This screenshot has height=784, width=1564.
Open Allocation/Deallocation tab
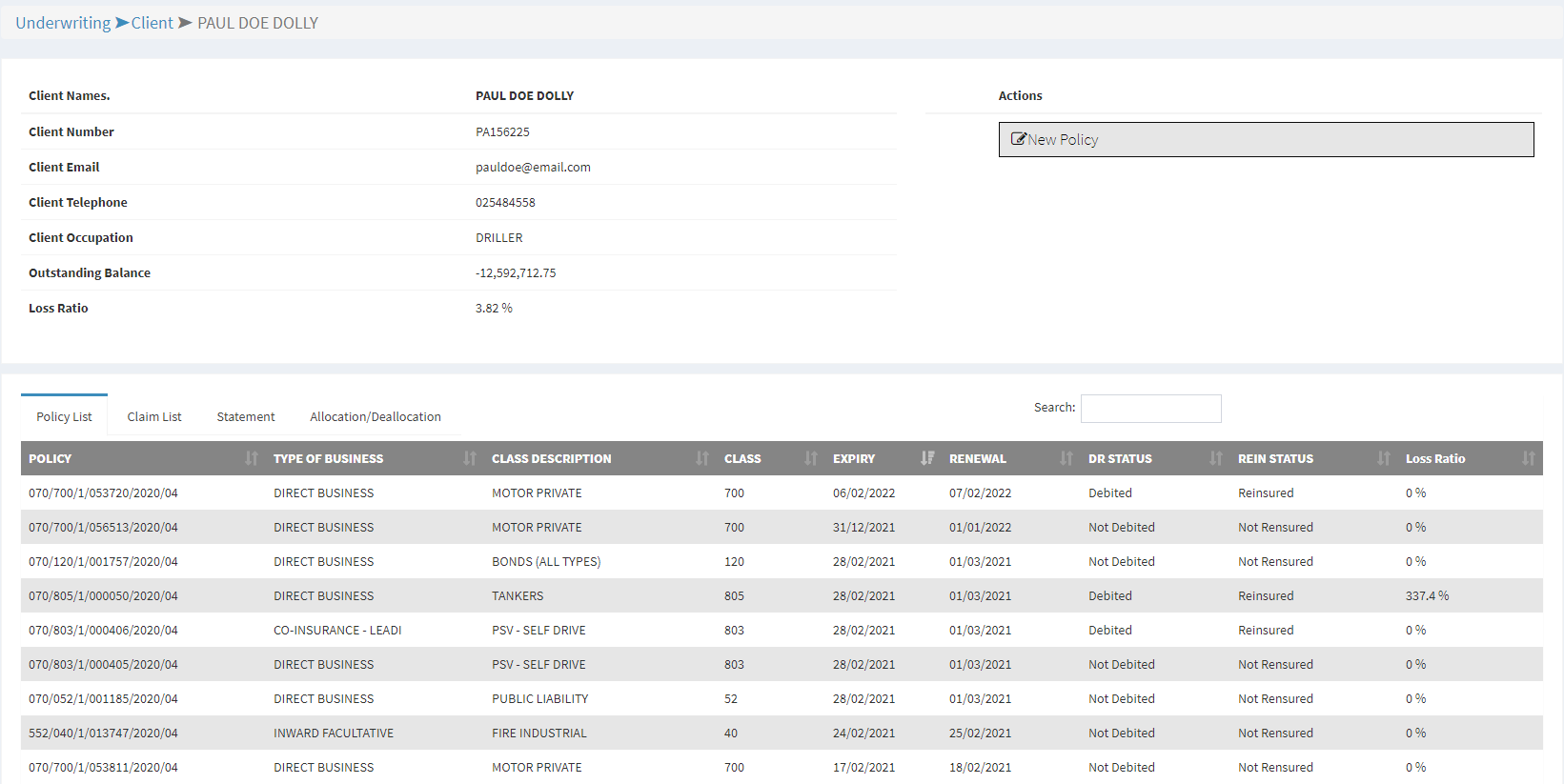376,416
